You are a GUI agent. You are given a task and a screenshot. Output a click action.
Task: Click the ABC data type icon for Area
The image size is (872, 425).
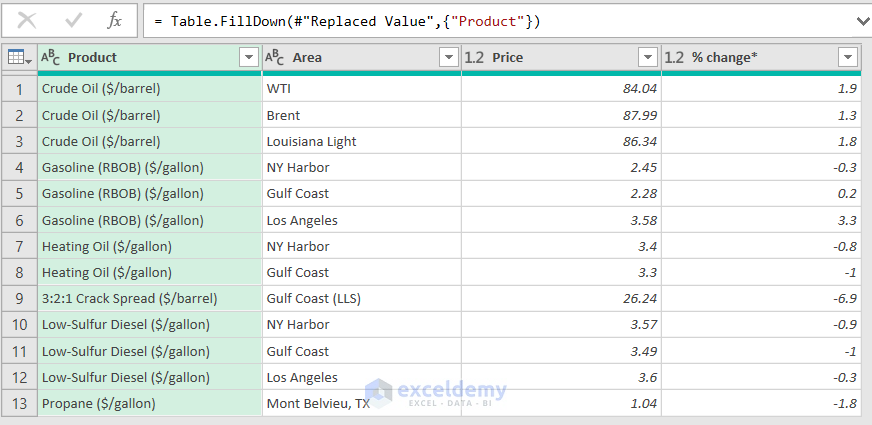(275, 58)
